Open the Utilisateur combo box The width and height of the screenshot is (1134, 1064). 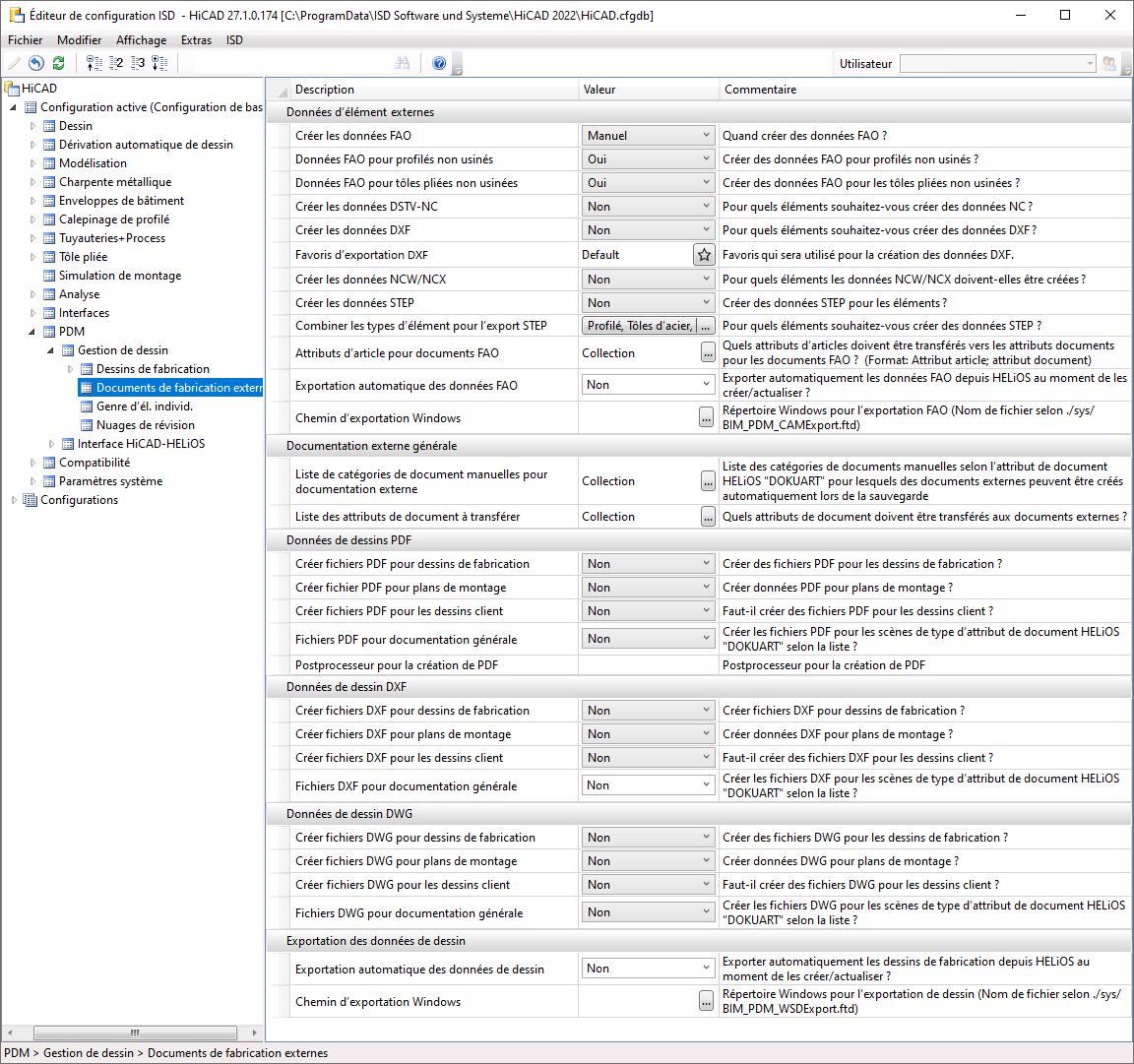(997, 64)
